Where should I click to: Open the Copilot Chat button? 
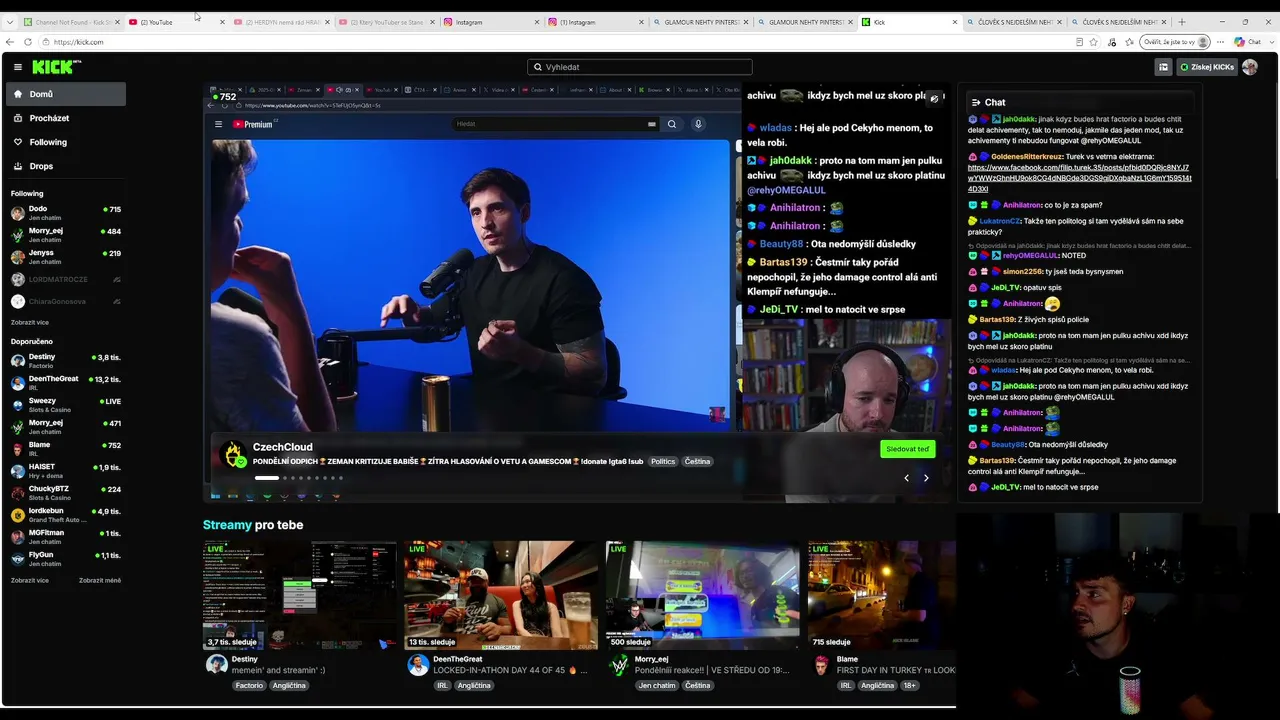pos(1247,42)
